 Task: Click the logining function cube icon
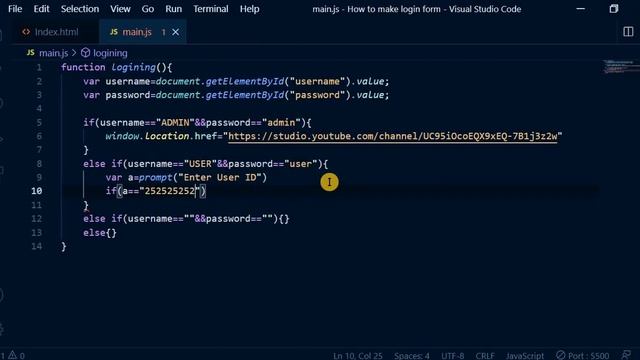[x=85, y=53]
